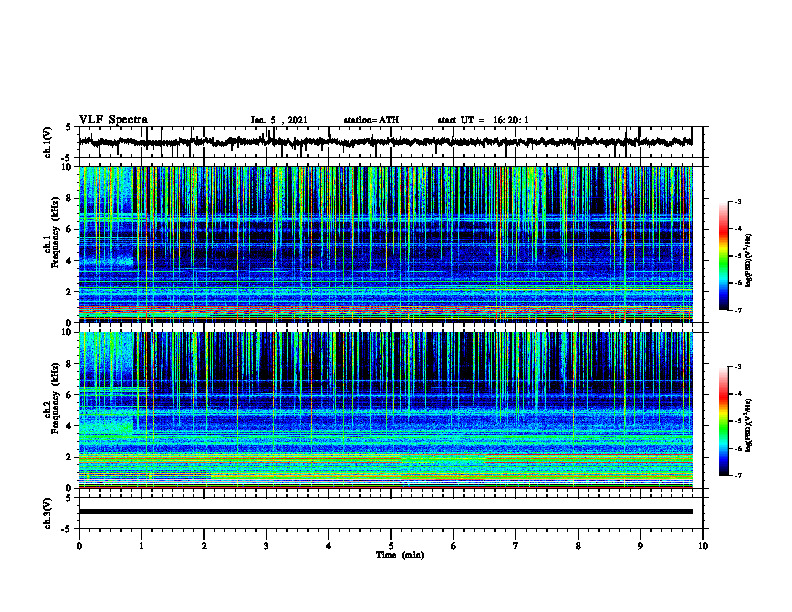
Task: Click the "4" tick on the time axis
Action: (x=329, y=546)
